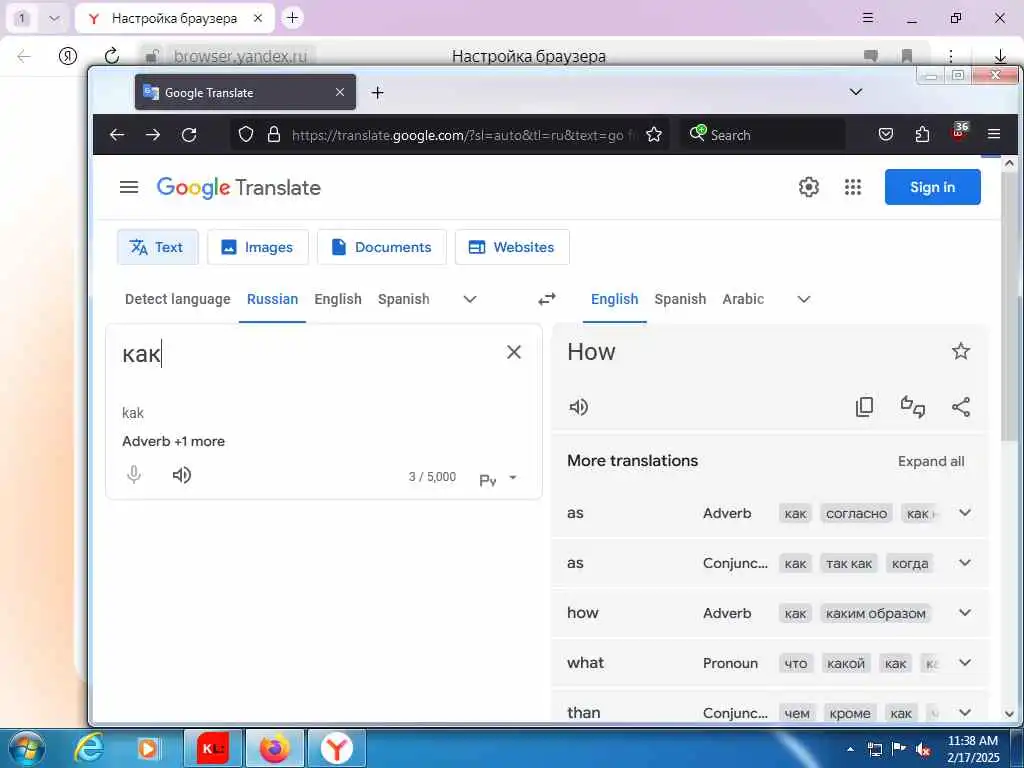Screen dimensions: 1024x768
Task: Click the 'Adverb +1 more' link
Action: click(x=173, y=441)
